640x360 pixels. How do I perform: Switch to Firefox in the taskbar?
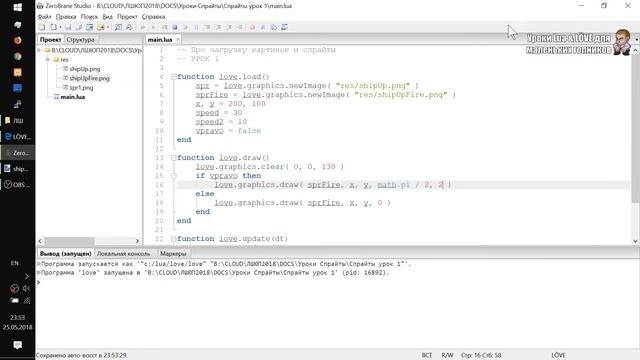18,40
